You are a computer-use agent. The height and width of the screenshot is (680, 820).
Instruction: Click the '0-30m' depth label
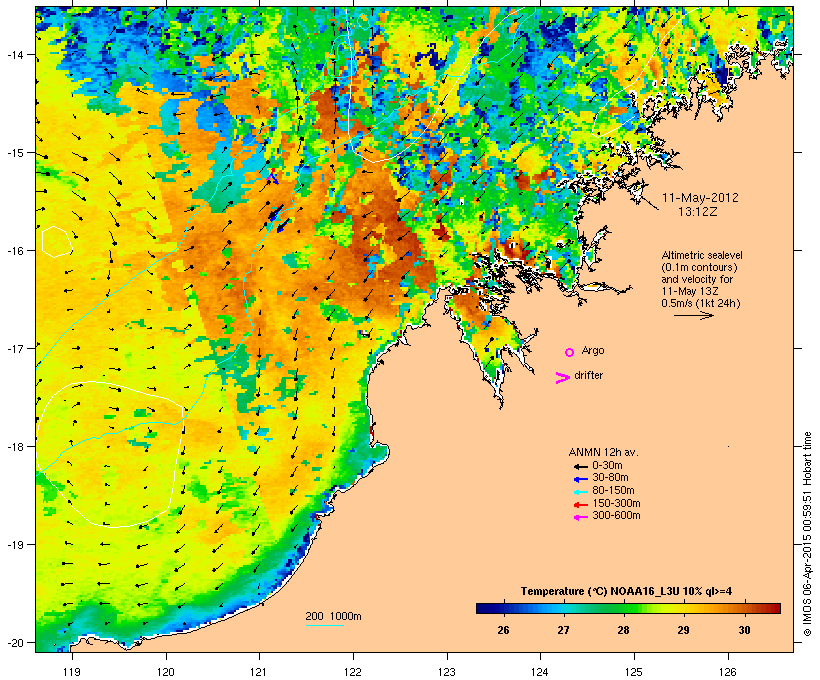(x=607, y=466)
